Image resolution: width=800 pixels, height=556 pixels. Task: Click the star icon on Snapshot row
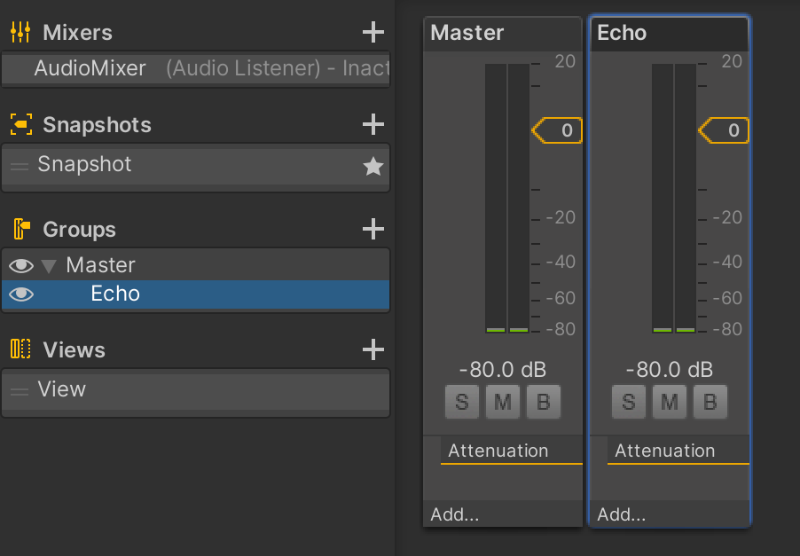point(373,166)
